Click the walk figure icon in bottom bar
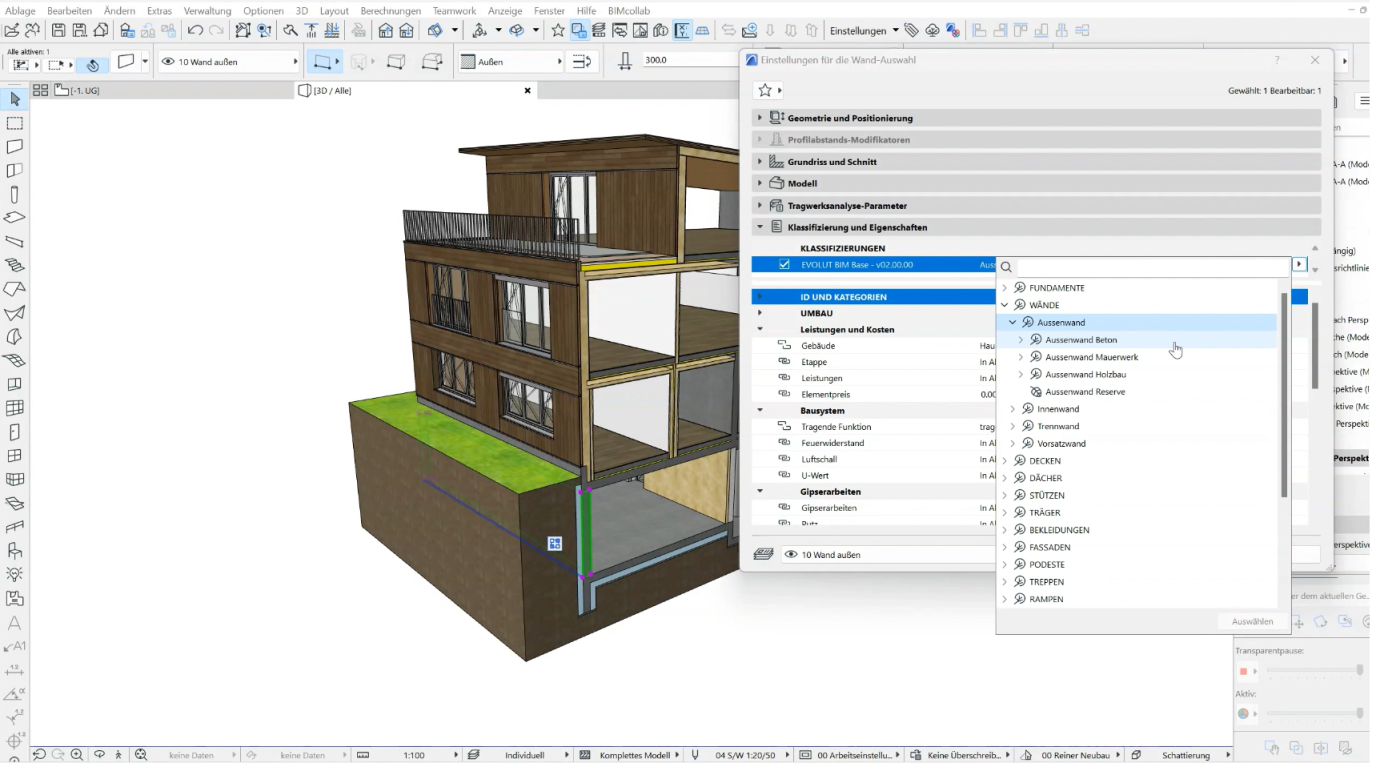1376x763 pixels. tap(119, 755)
